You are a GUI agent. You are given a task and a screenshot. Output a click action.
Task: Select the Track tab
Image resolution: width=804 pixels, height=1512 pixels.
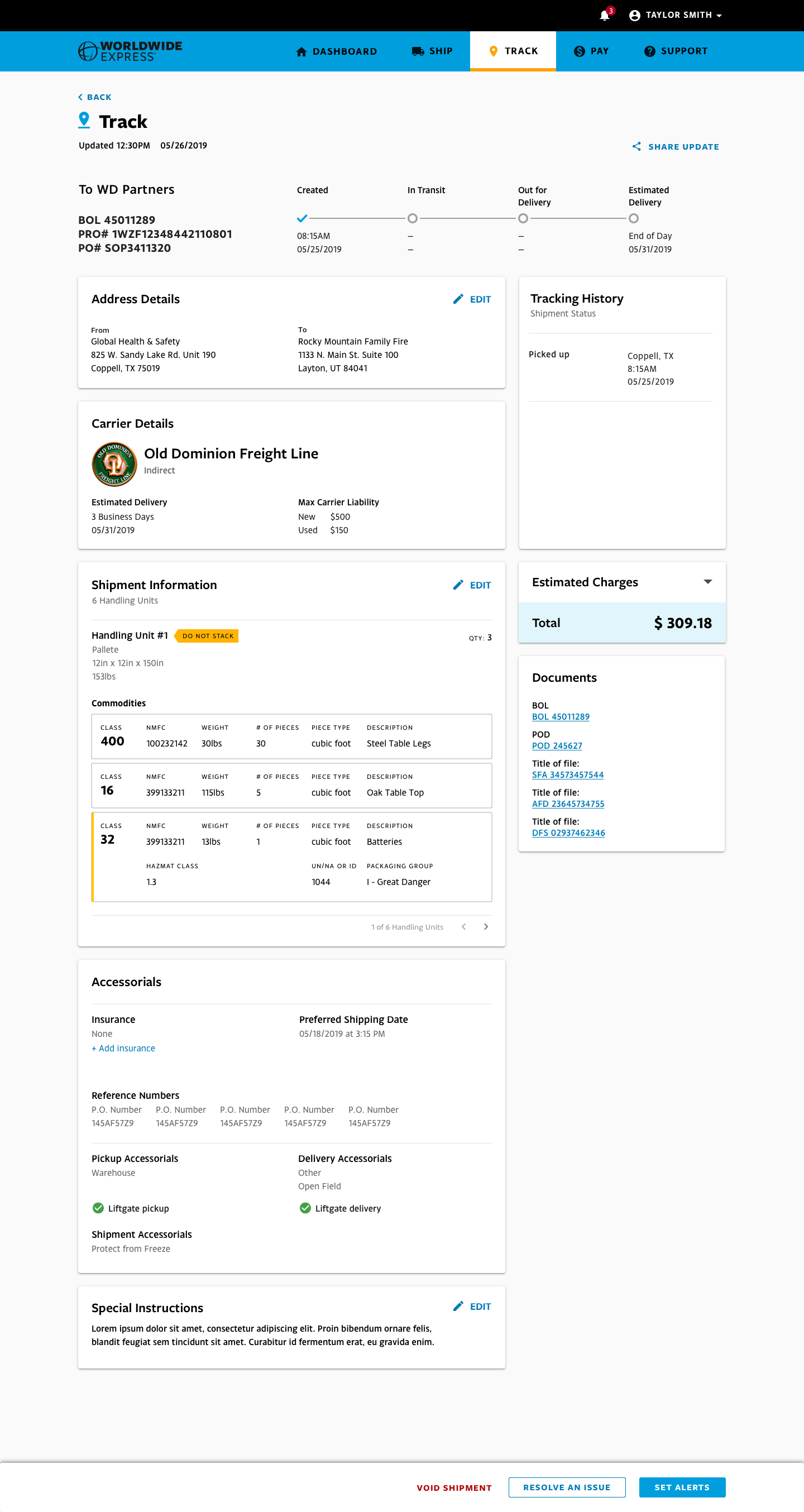point(513,51)
